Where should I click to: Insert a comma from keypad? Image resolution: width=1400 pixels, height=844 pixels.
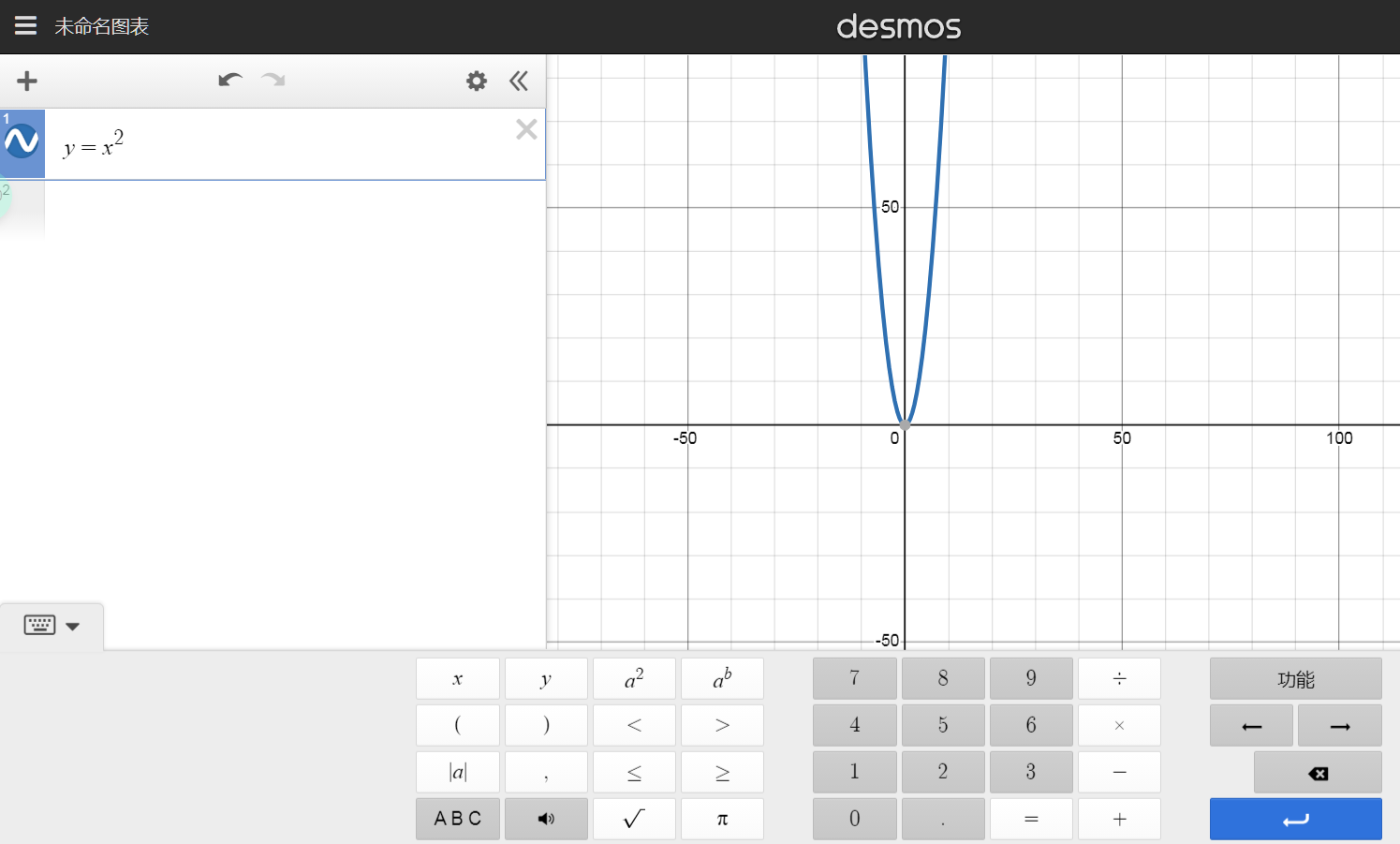(546, 773)
